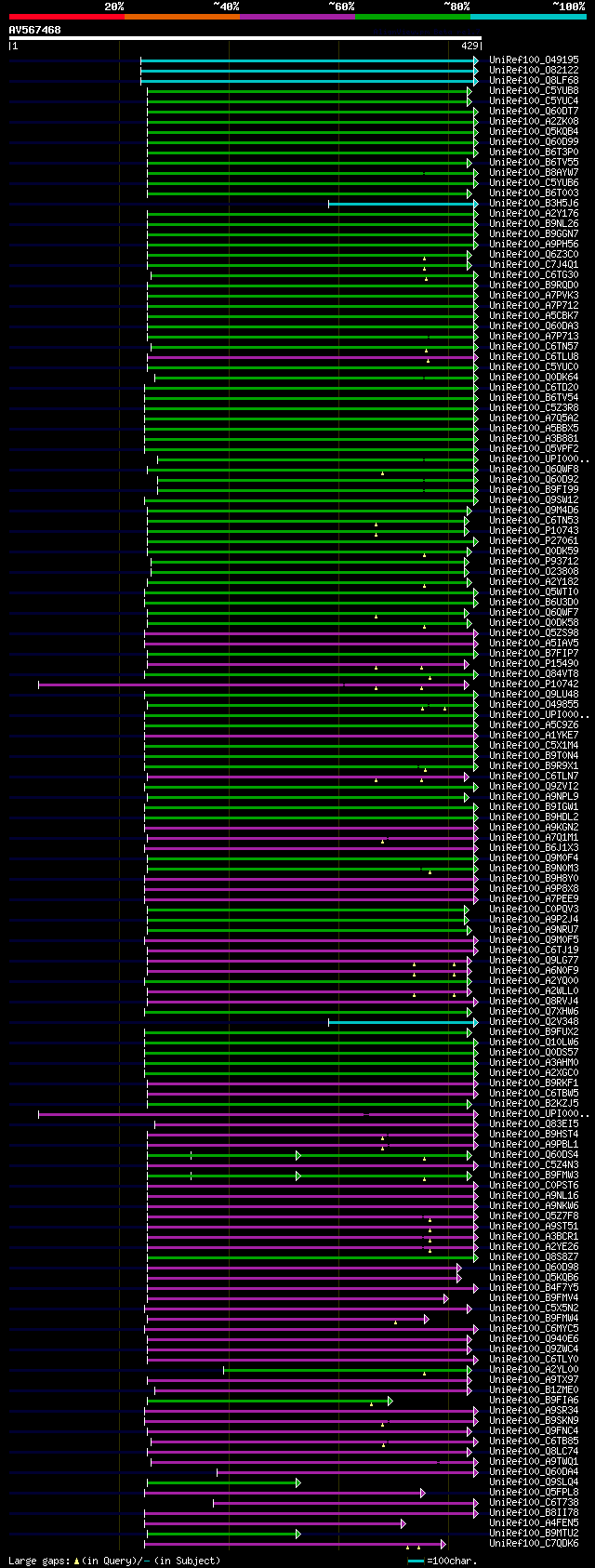This screenshot has width=595, height=1568.
Task: Click label UniRef100_C6TN57
Action: 534,346
